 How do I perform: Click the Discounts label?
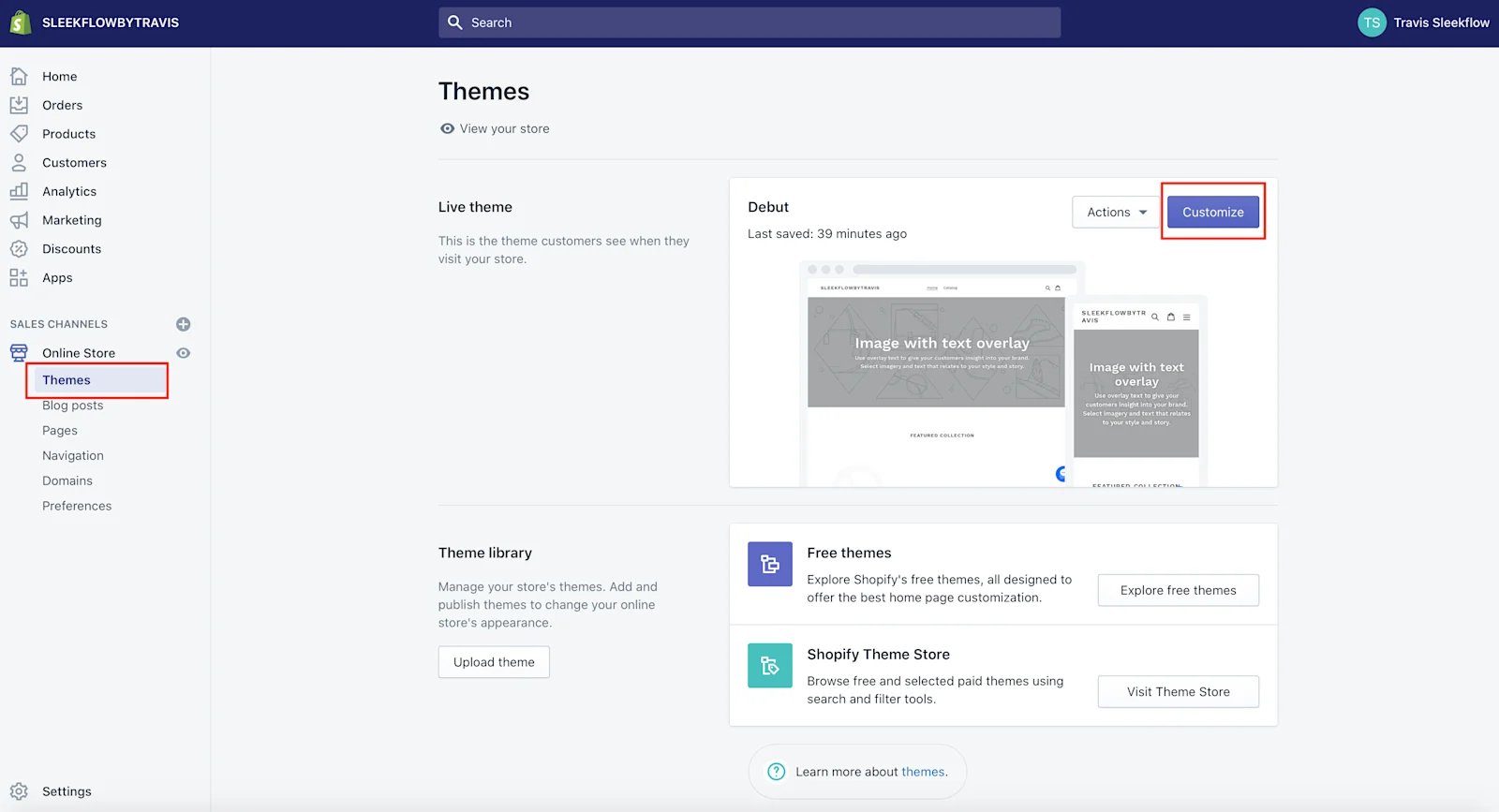click(71, 248)
